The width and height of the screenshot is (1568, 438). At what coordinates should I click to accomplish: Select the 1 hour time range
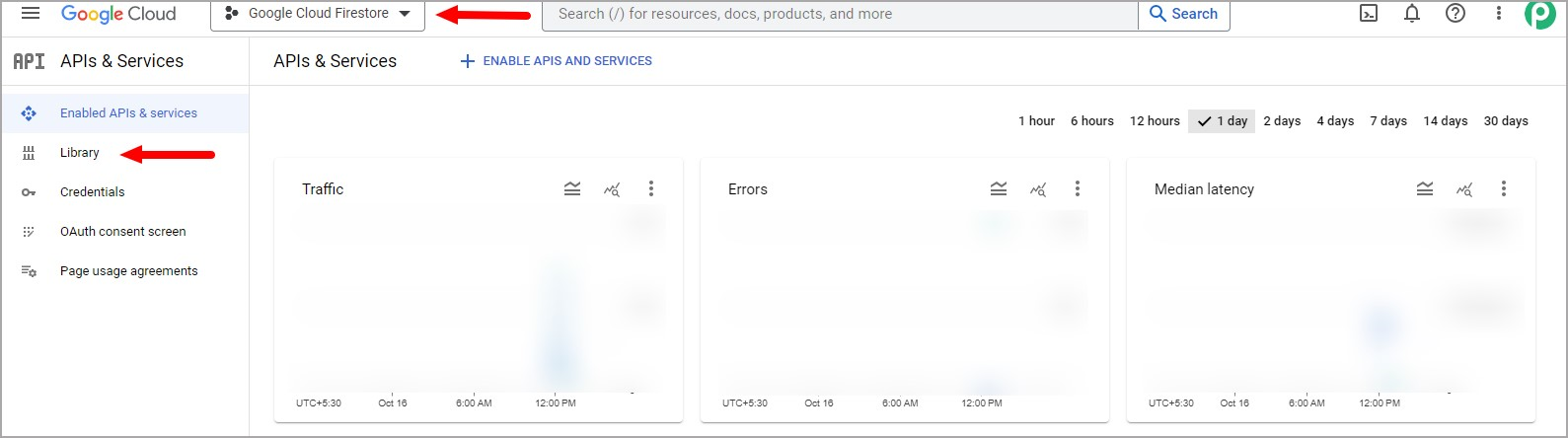point(1036,121)
